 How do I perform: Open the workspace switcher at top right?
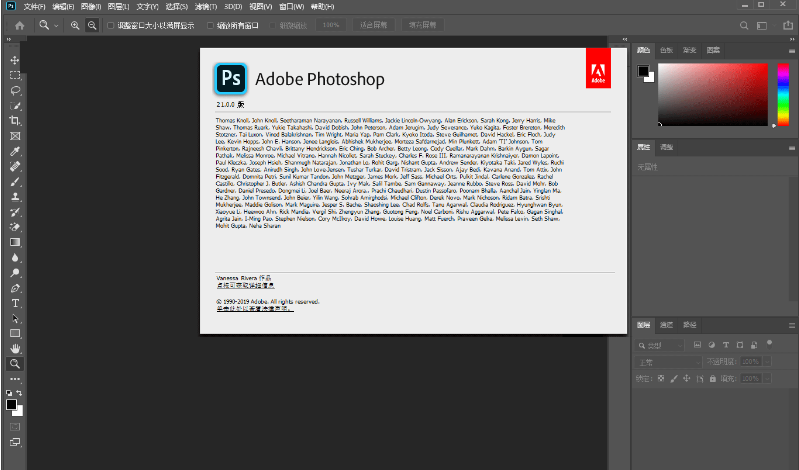tap(762, 25)
